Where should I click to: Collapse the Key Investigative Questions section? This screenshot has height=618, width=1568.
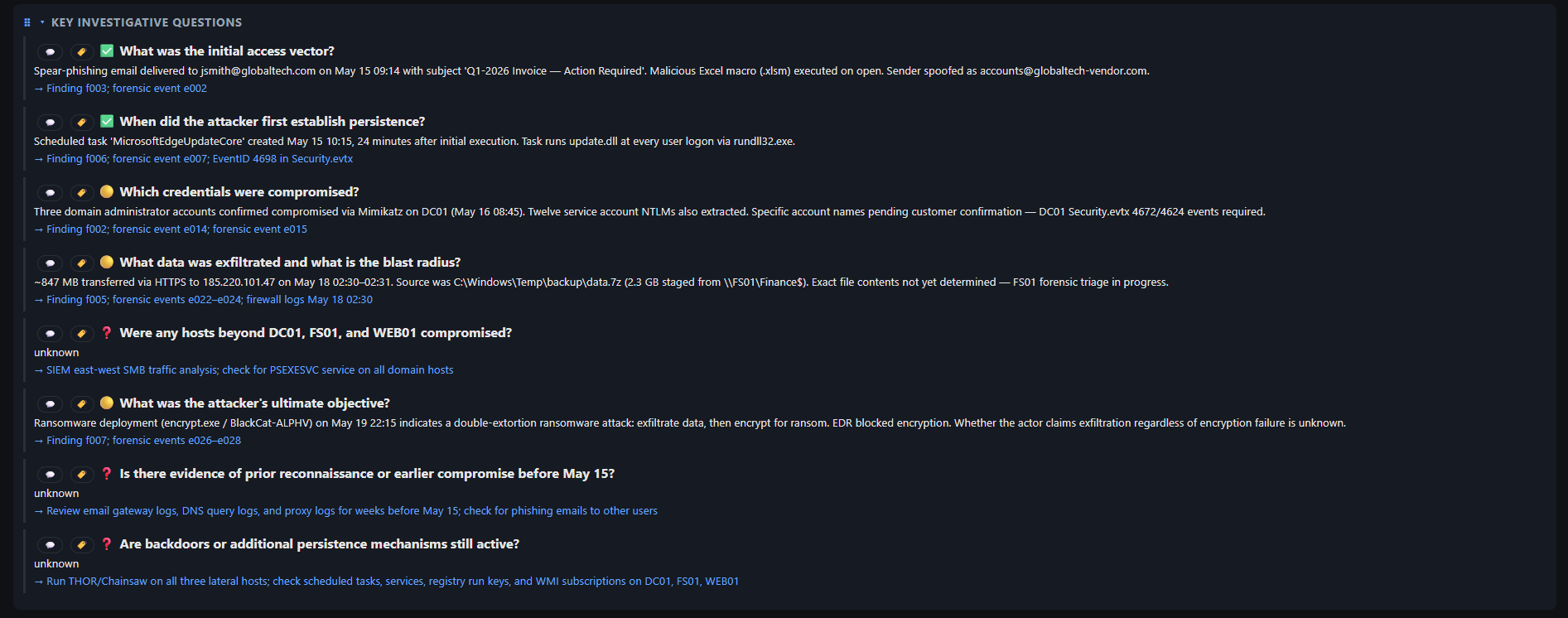(x=42, y=22)
